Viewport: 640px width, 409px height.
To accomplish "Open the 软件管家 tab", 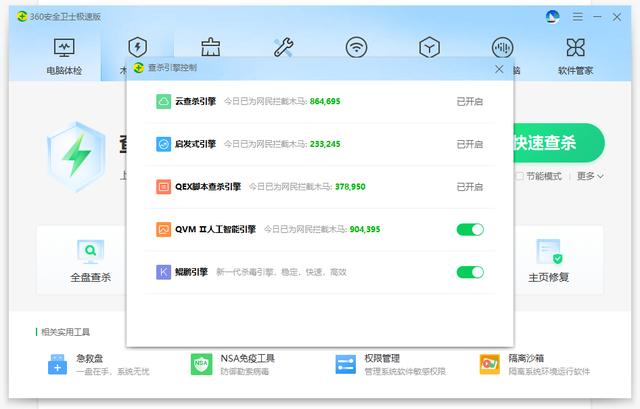I will pos(575,55).
